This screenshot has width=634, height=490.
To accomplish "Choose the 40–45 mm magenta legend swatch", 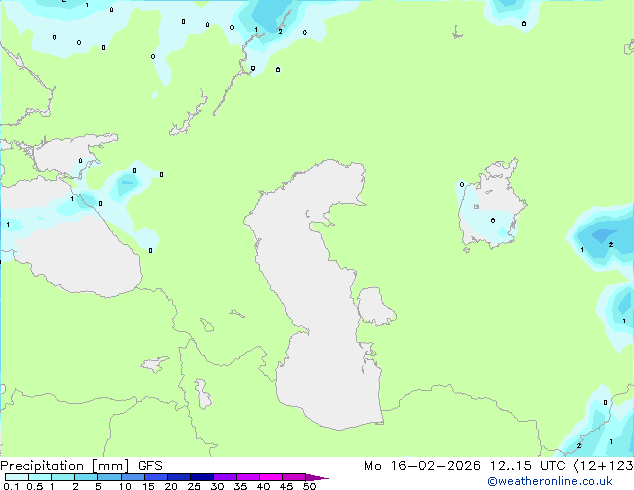I will tap(271, 477).
